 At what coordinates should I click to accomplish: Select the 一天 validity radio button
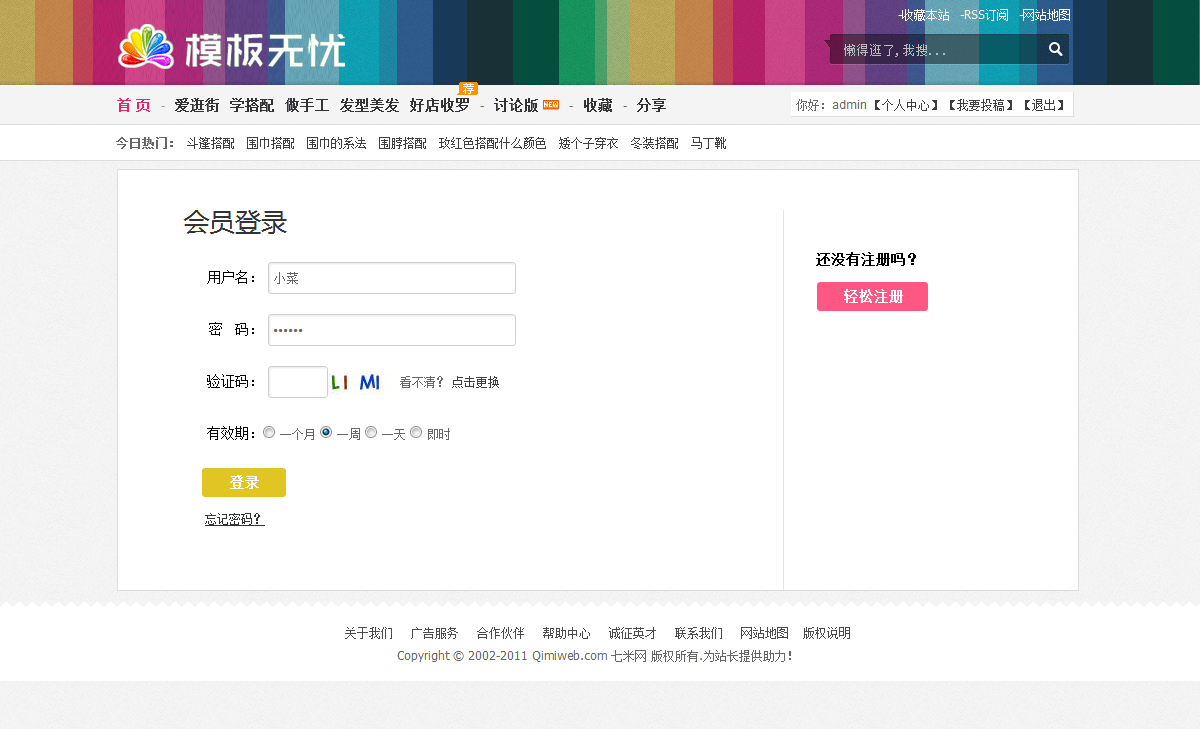(x=371, y=433)
